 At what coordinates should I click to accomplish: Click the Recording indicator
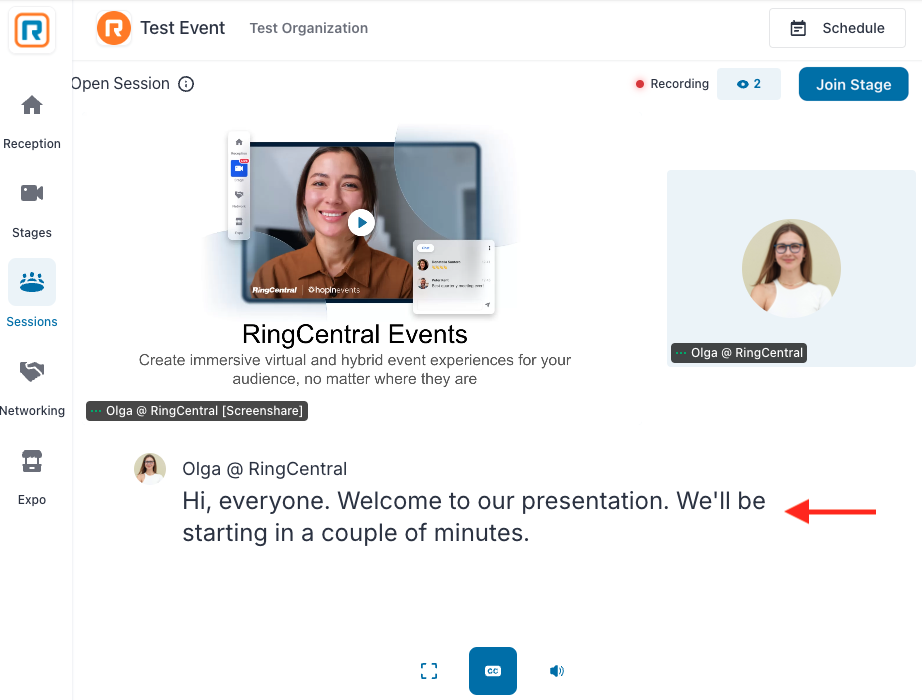[672, 84]
